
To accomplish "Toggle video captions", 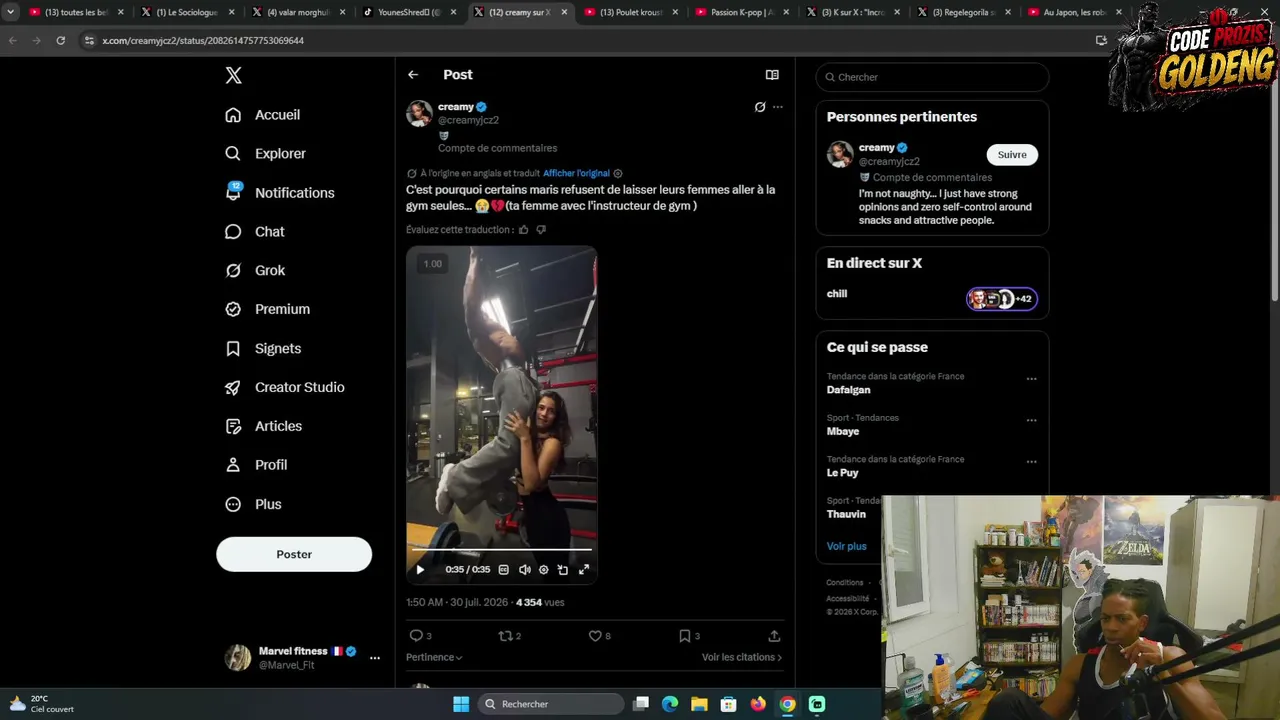I will [x=503, y=570].
